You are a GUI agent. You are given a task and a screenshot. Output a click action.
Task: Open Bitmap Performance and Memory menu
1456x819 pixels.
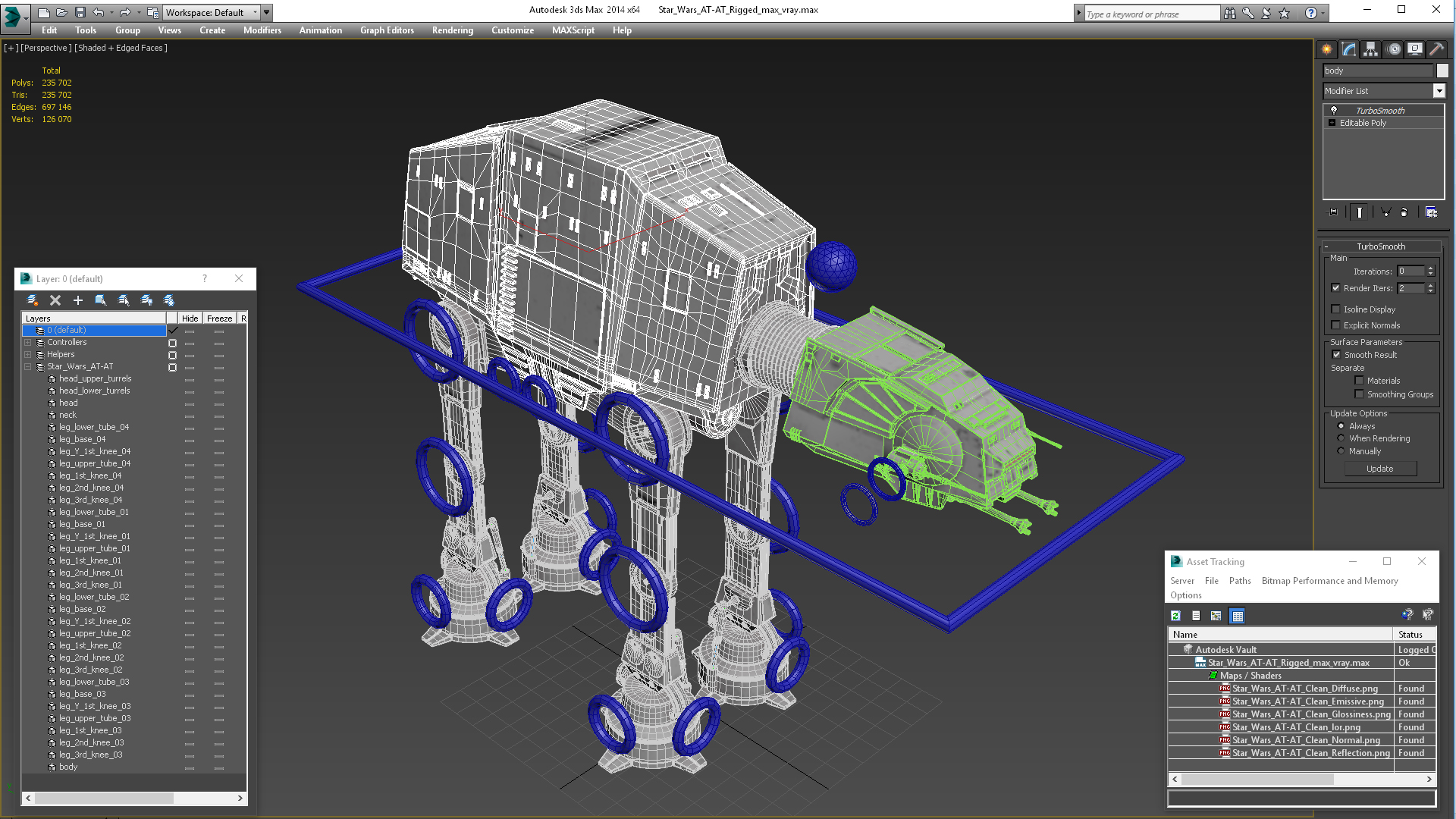tap(1330, 581)
